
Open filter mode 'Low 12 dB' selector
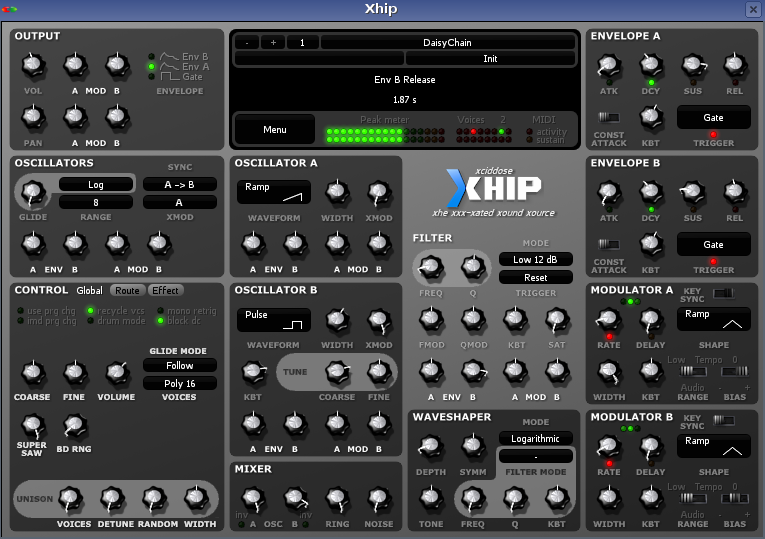coord(535,260)
